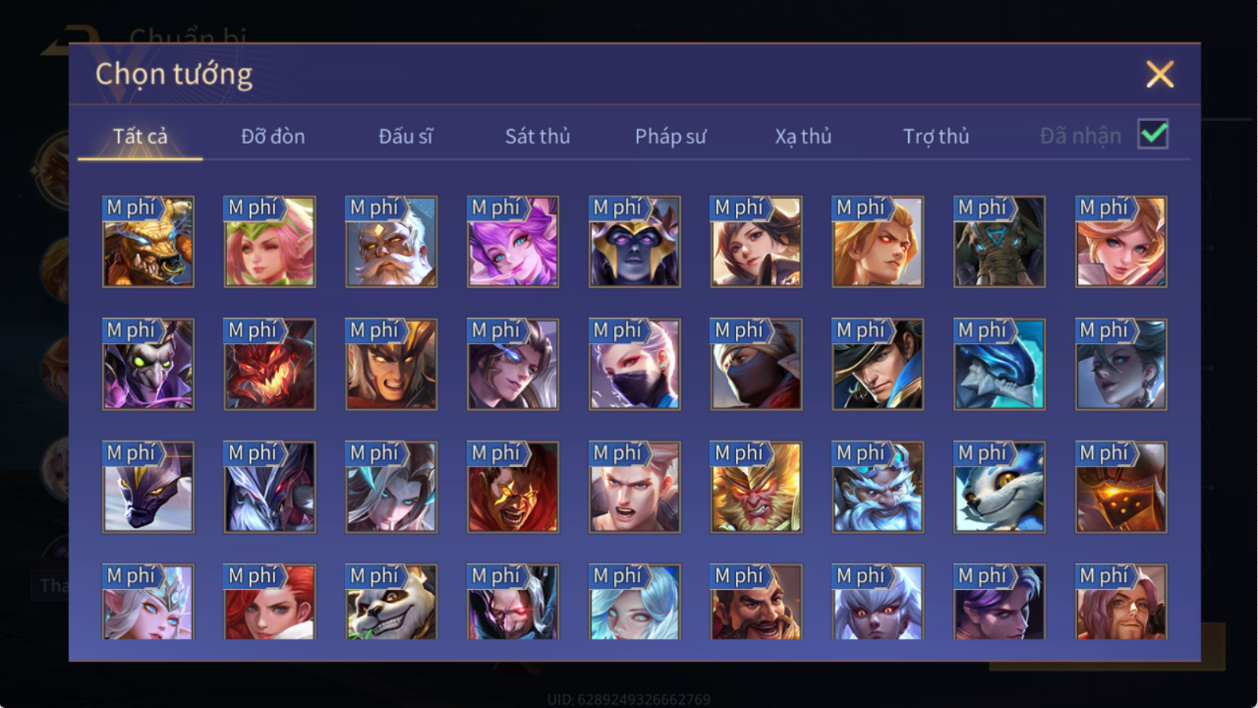
Task: Filter heroes by Xạ thủ
Action: pos(803,136)
